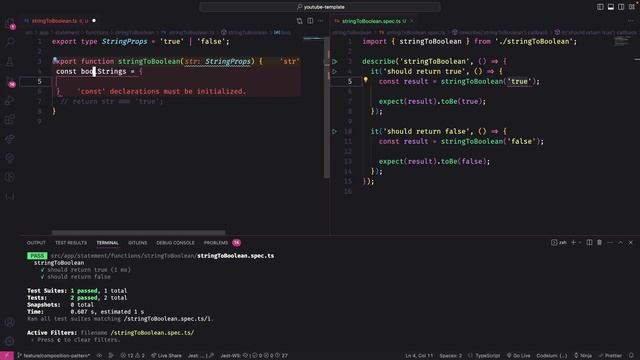Start Live Share from the status bar
This screenshot has height=360, width=640.
(x=166, y=356)
